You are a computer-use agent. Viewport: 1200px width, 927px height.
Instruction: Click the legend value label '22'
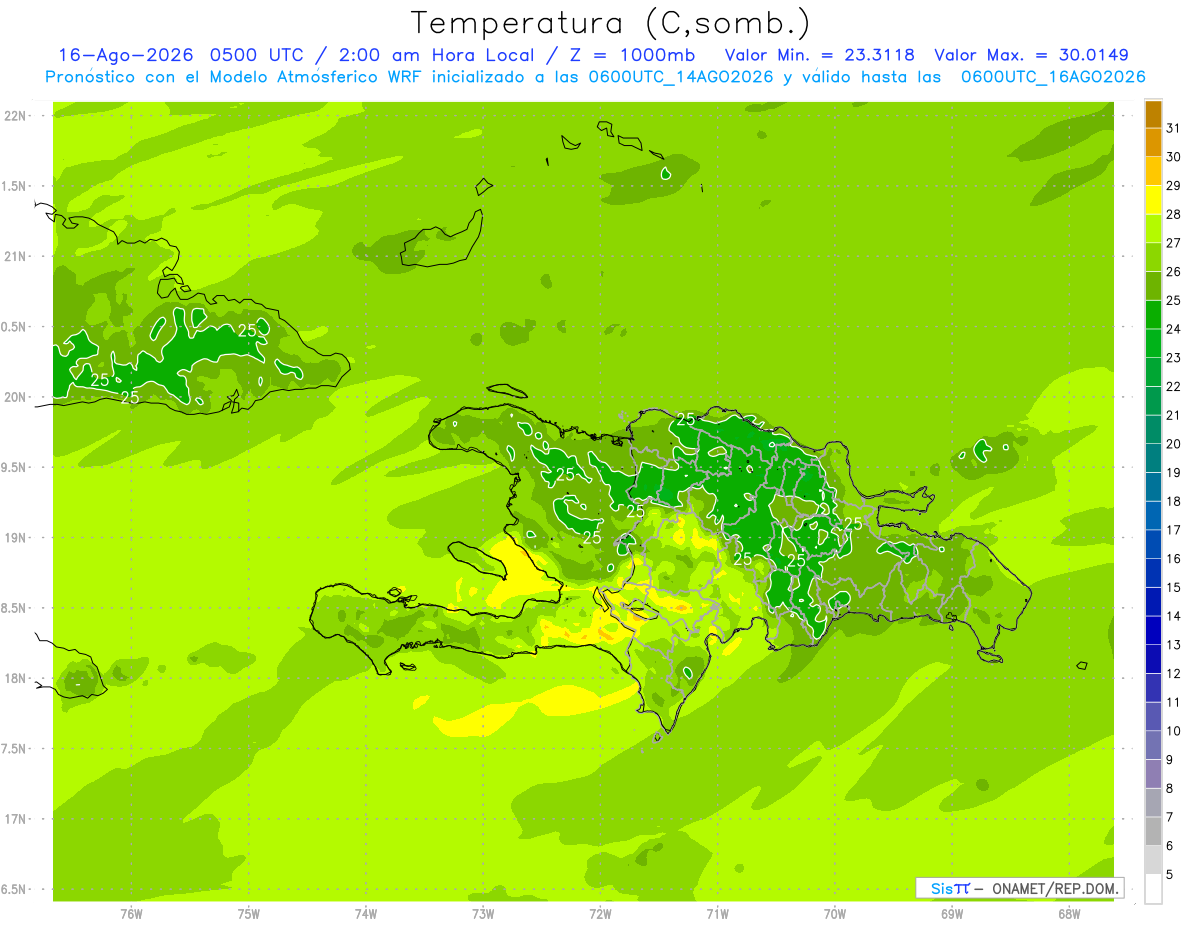coord(1174,386)
